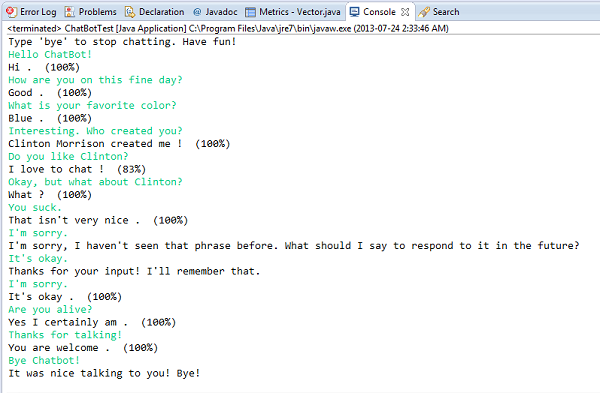Click "It was nice talking to you! Bye!"
This screenshot has width=600, height=393.
click(x=104, y=373)
